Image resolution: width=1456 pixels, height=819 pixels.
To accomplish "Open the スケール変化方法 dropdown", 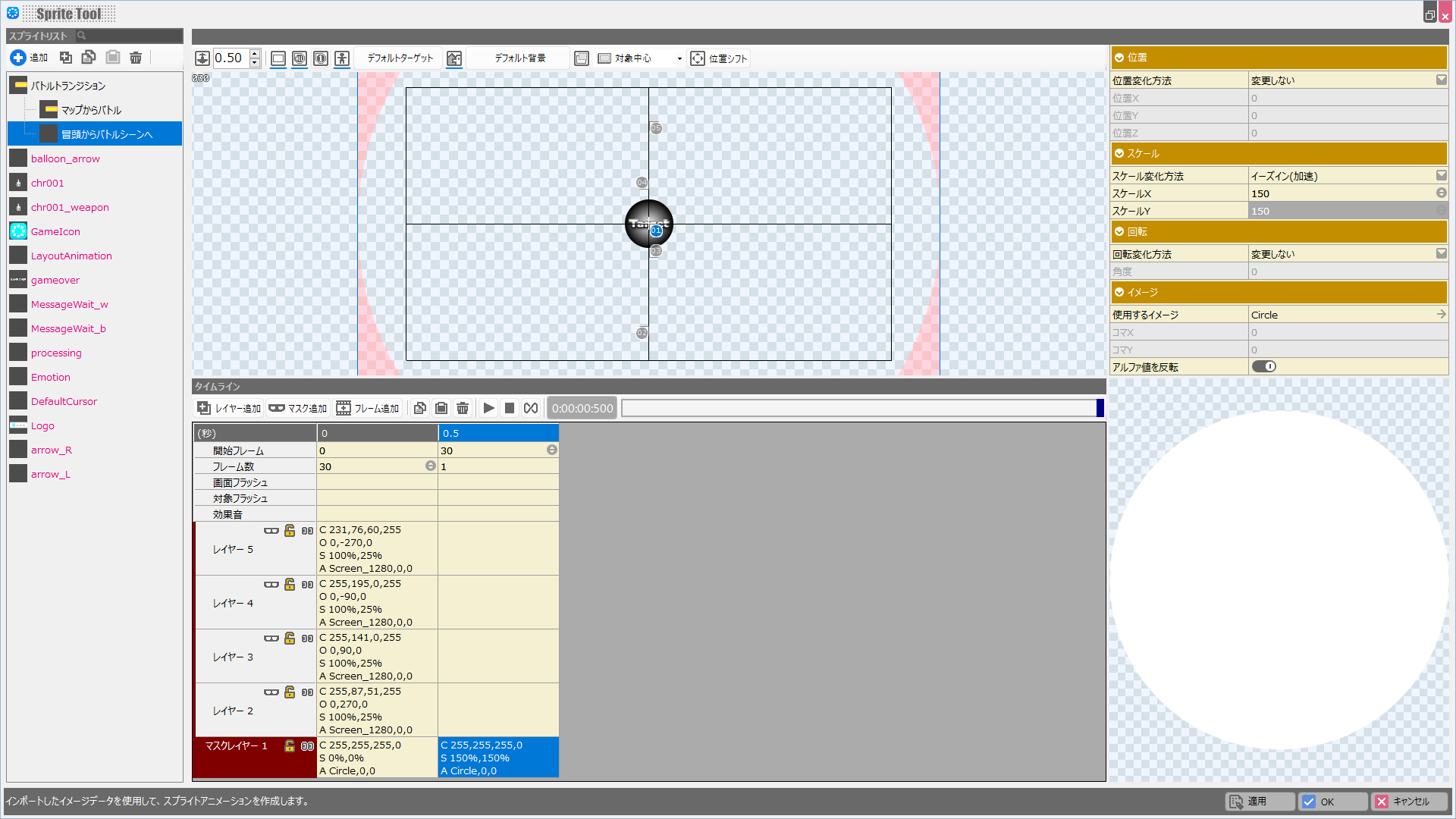I will (x=1441, y=176).
